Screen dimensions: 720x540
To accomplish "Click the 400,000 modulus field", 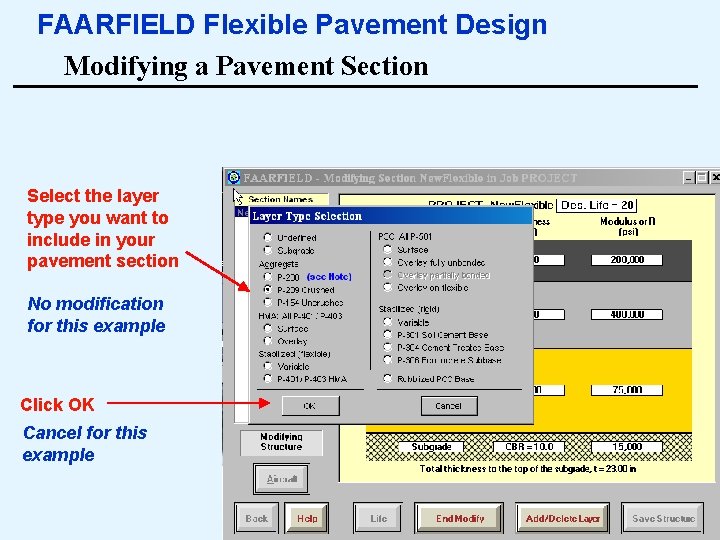I will tap(627, 315).
